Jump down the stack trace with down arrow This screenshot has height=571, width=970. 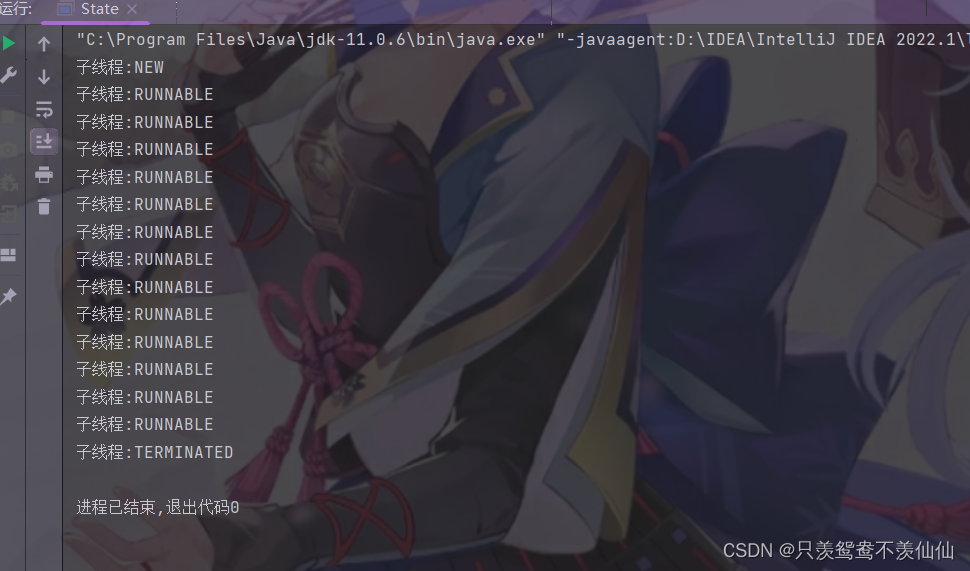tap(44, 77)
